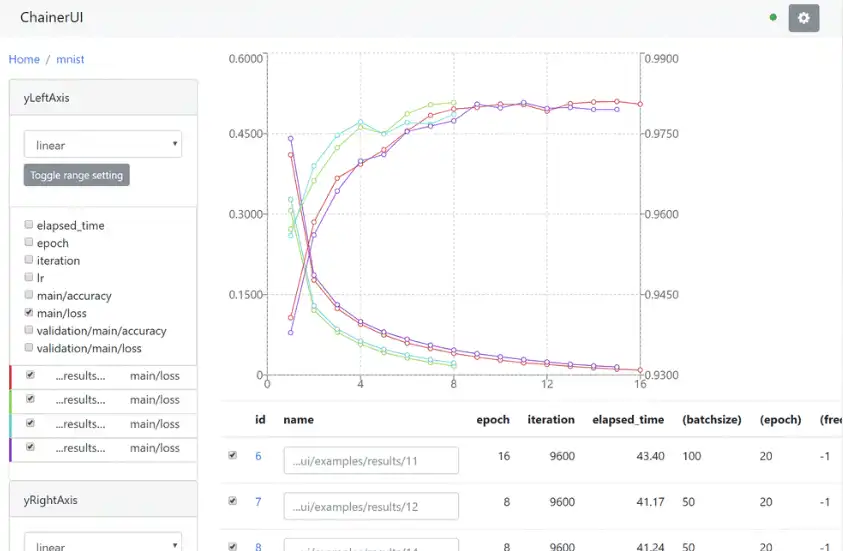
Task: Click Toggle range setting button
Action: 76,175
